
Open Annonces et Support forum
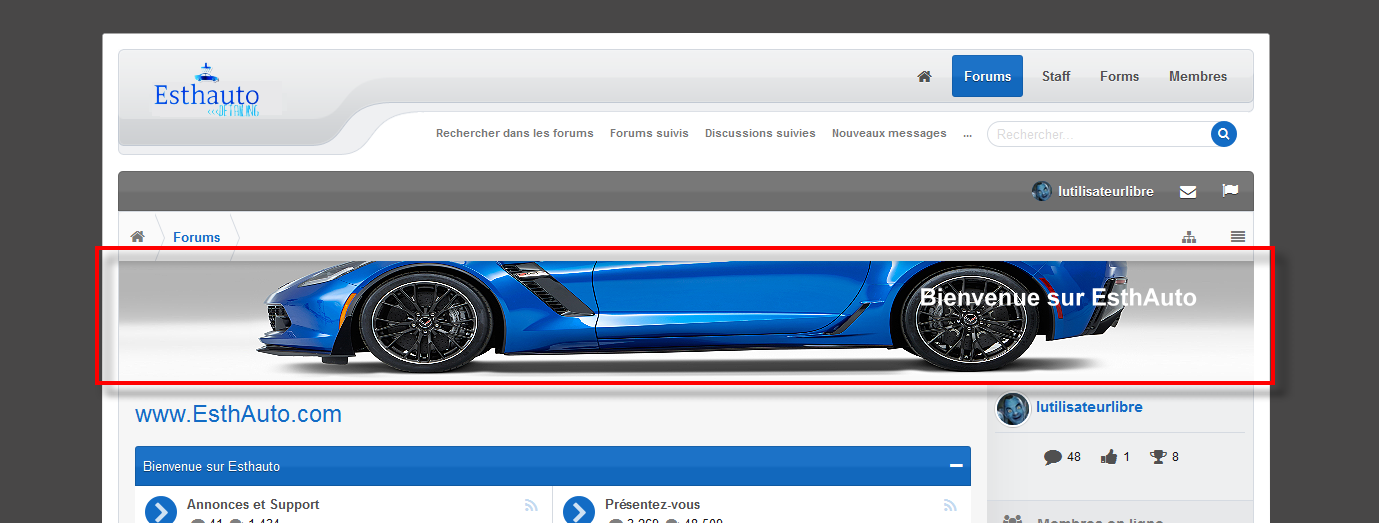click(x=253, y=505)
